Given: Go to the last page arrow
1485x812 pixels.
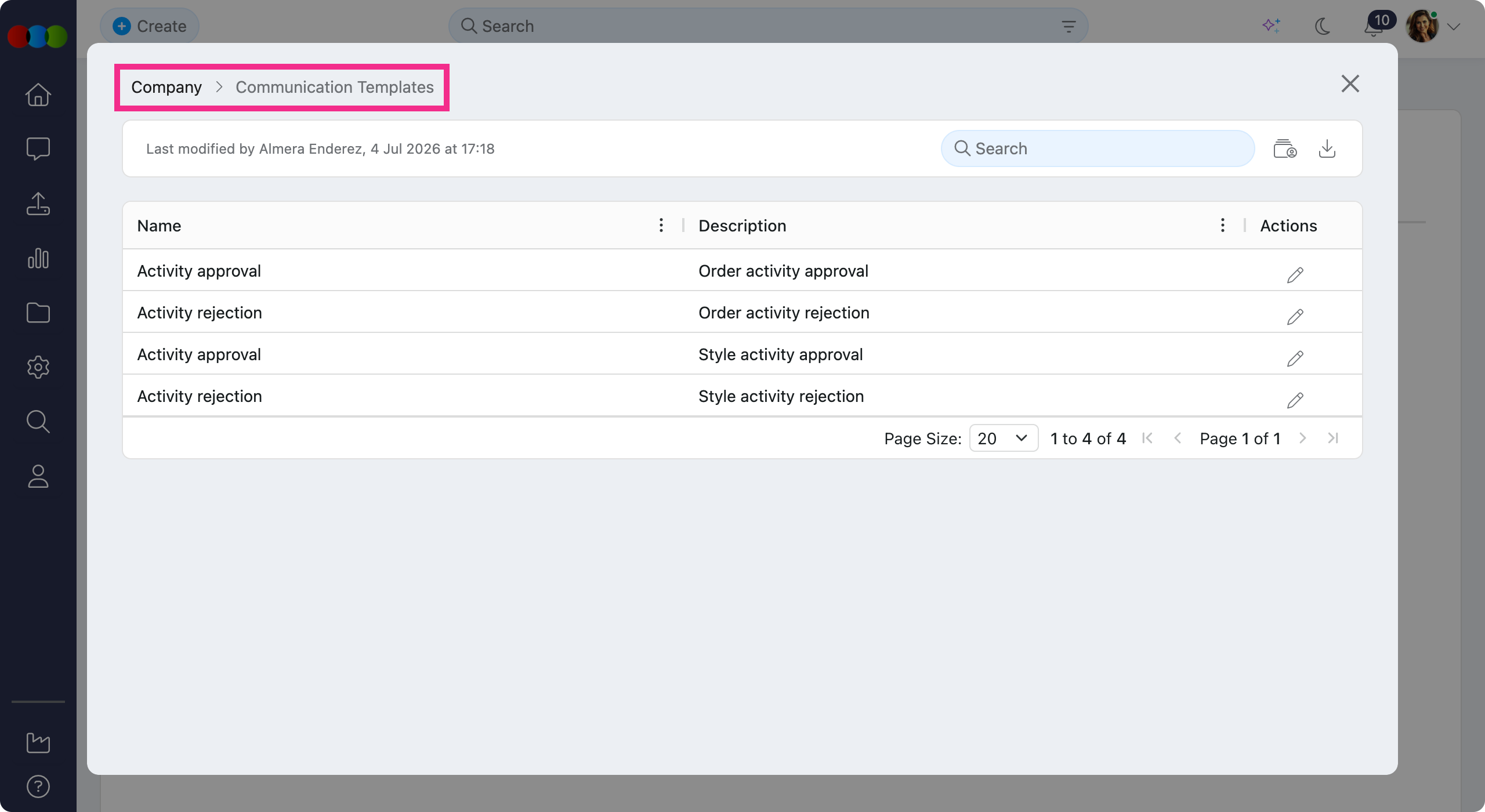Looking at the screenshot, I should point(1333,438).
